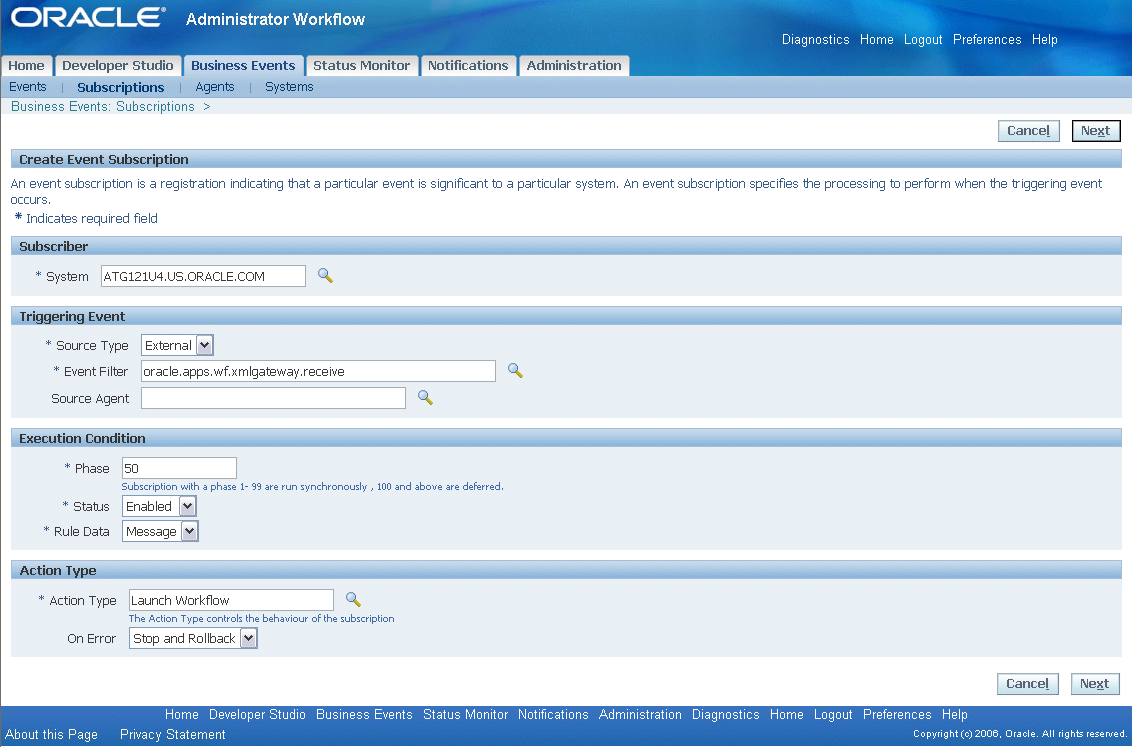Open Diagnostics link in header
This screenshot has width=1132, height=747.
click(816, 40)
